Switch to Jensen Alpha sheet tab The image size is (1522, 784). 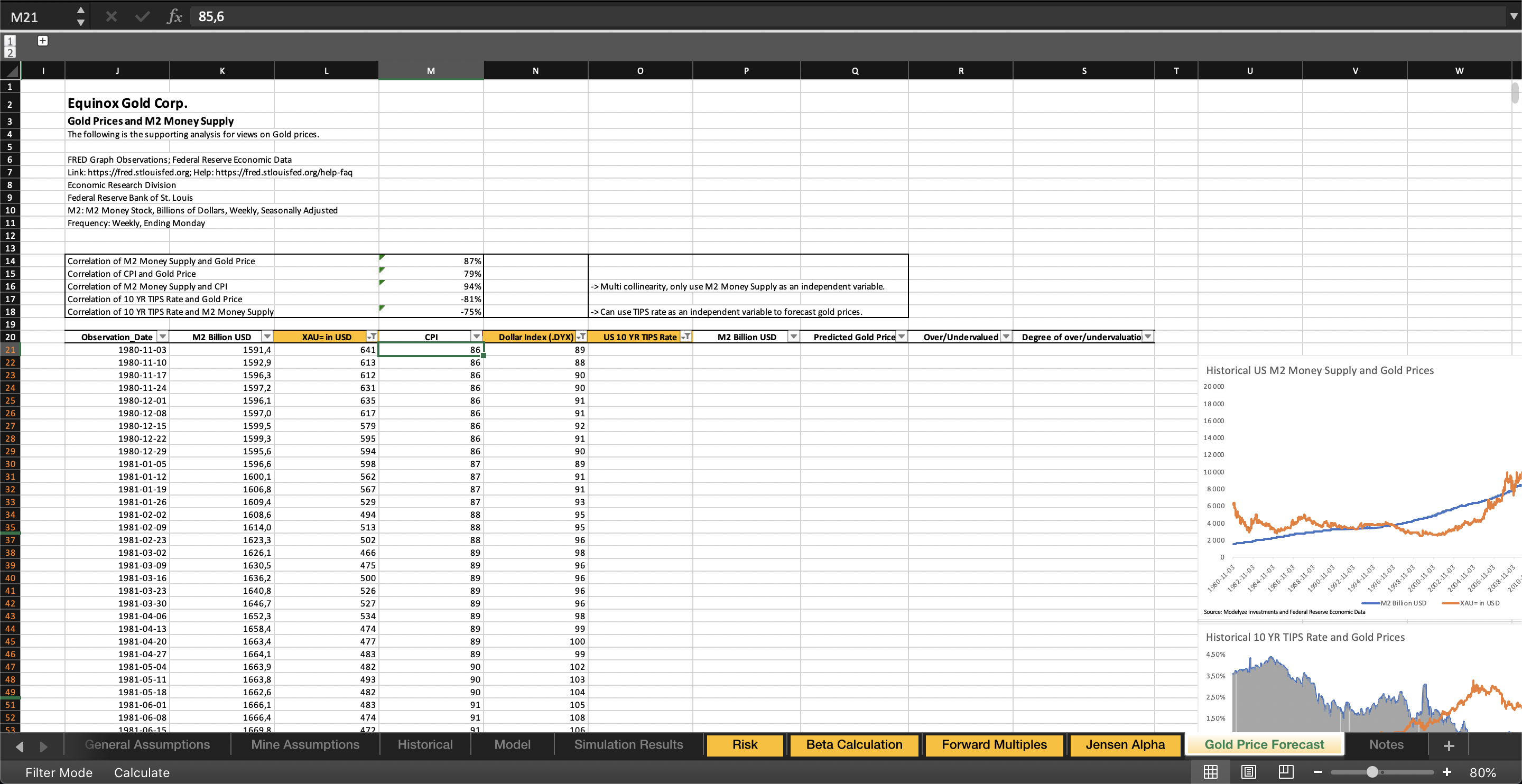1125,744
